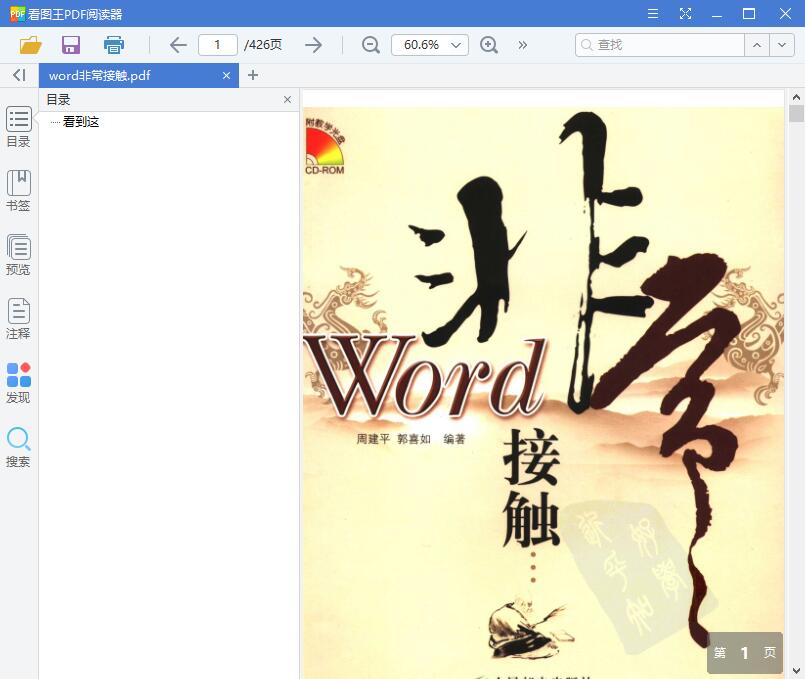Open a file with the folder icon
The height and width of the screenshot is (679, 805).
coord(30,45)
